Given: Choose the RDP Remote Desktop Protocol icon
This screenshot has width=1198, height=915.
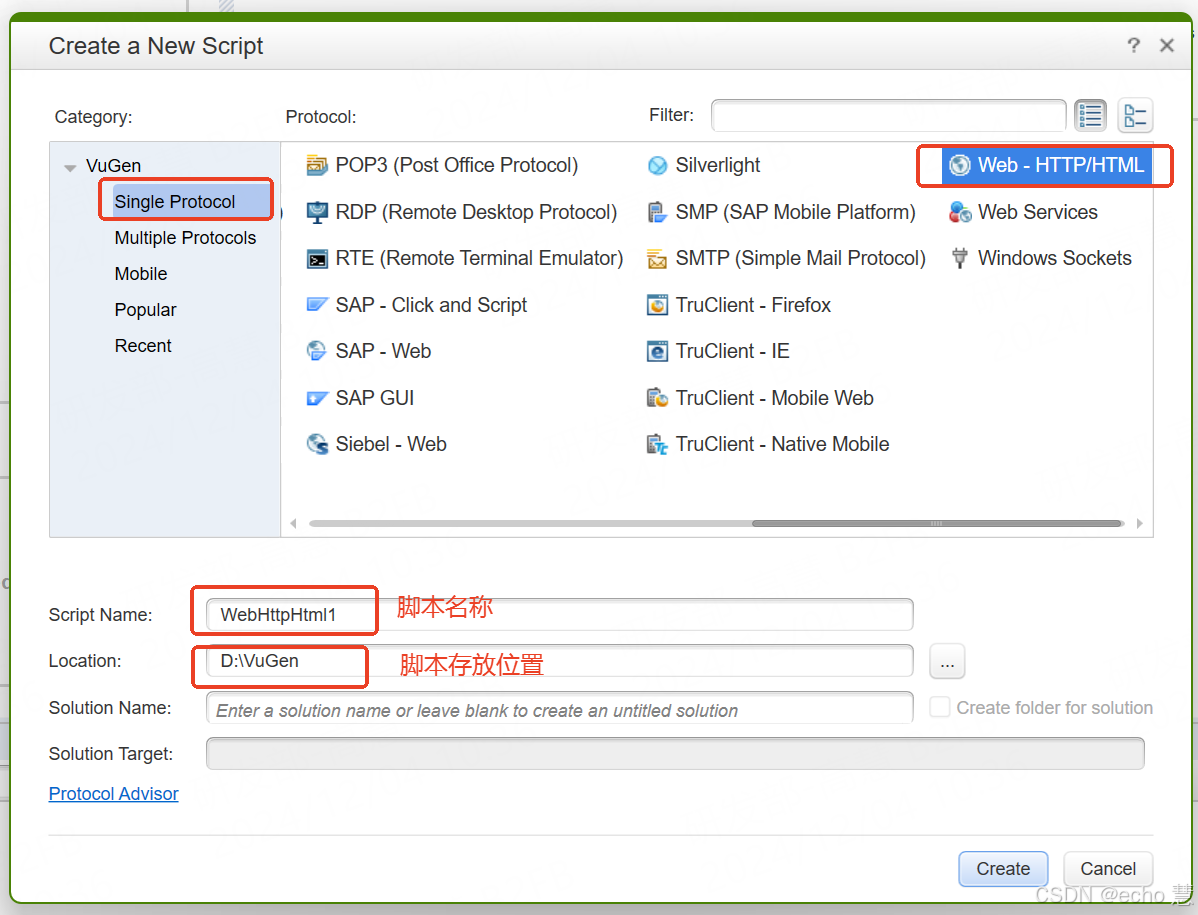Looking at the screenshot, I should [316, 212].
